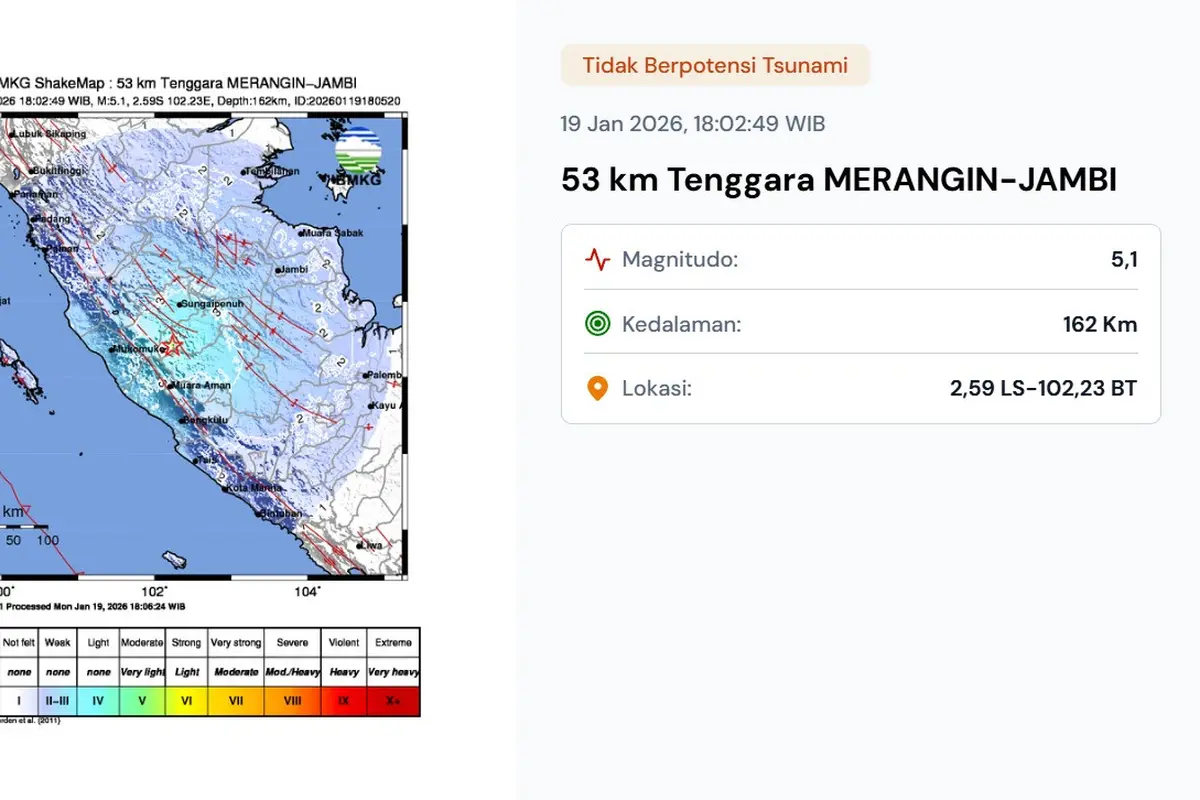Click the II-III intensity swatch

click(58, 701)
